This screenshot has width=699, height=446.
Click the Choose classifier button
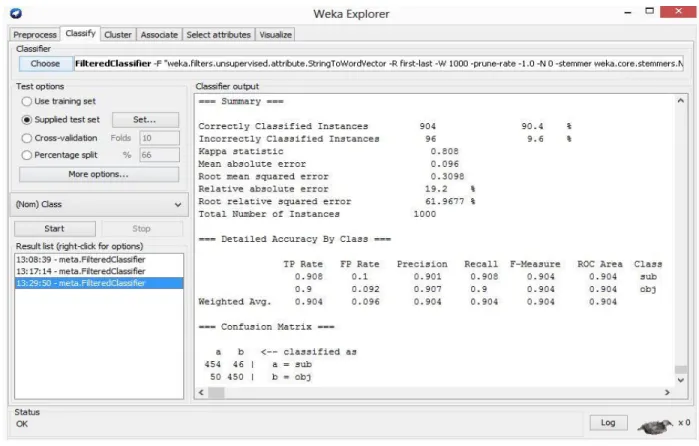(45, 64)
